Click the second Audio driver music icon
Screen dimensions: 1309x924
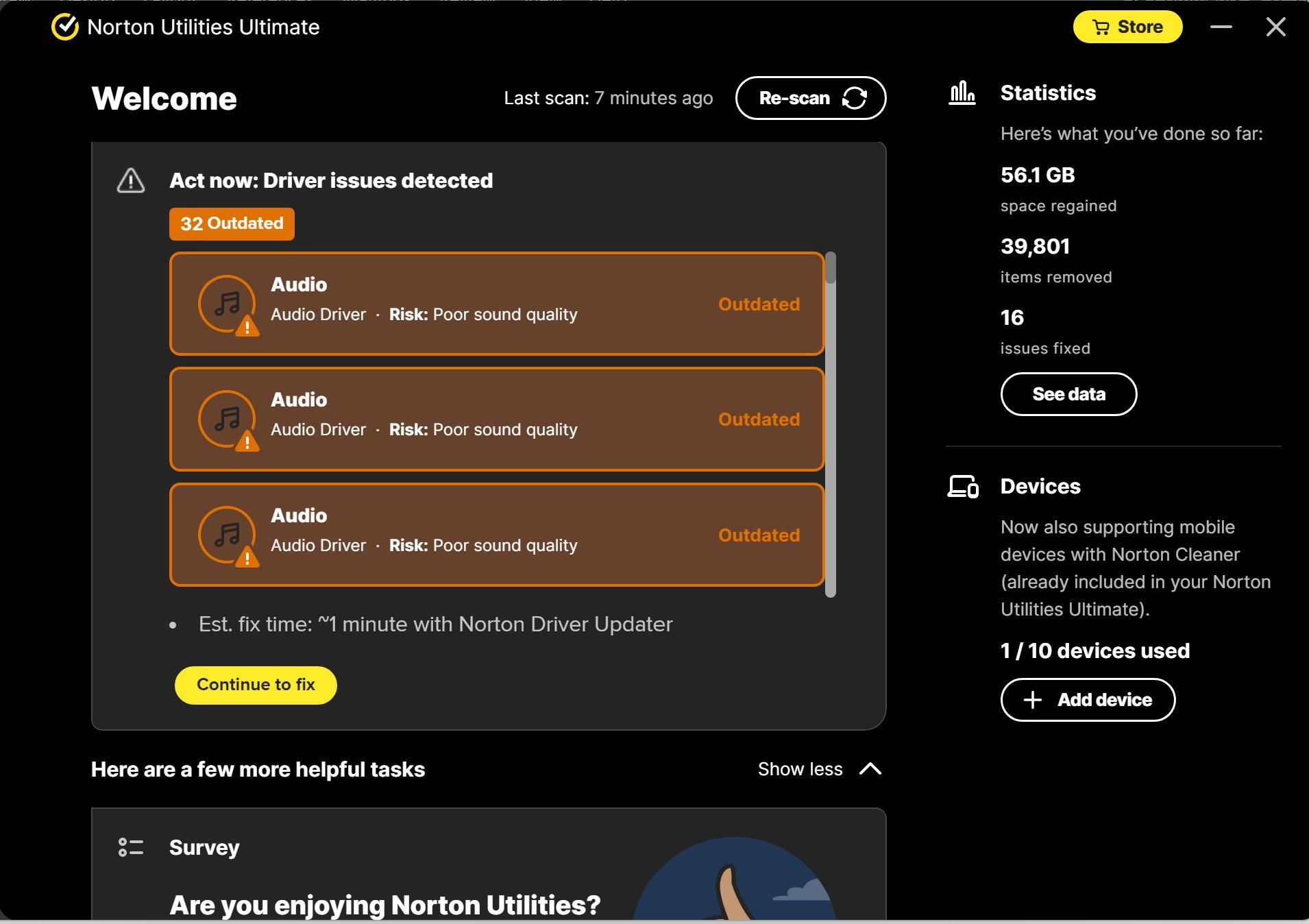[227, 419]
